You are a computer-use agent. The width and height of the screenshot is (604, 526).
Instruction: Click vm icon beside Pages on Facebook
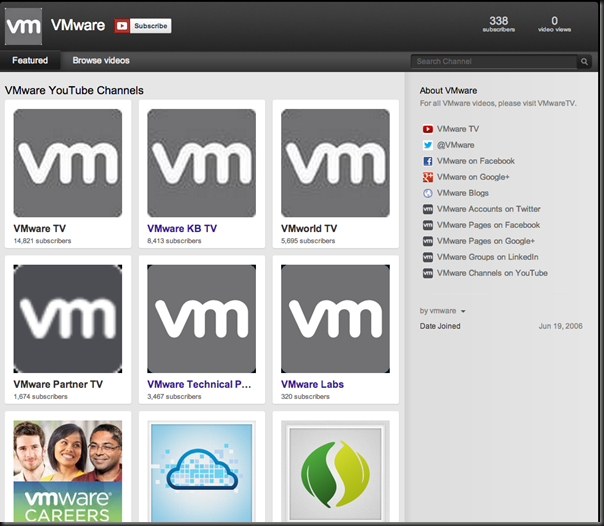click(x=428, y=225)
